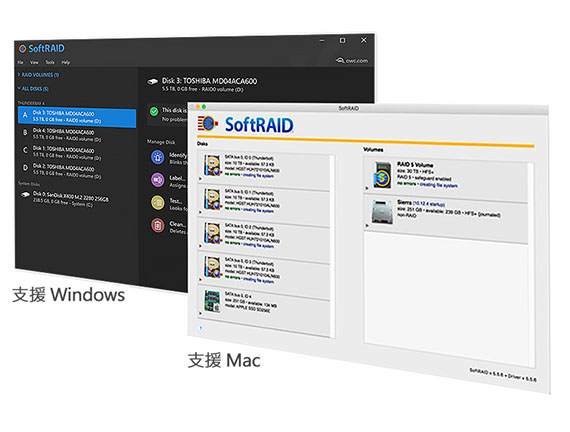Click the purple Label disk icon
The width and height of the screenshot is (570, 432).
click(x=157, y=180)
